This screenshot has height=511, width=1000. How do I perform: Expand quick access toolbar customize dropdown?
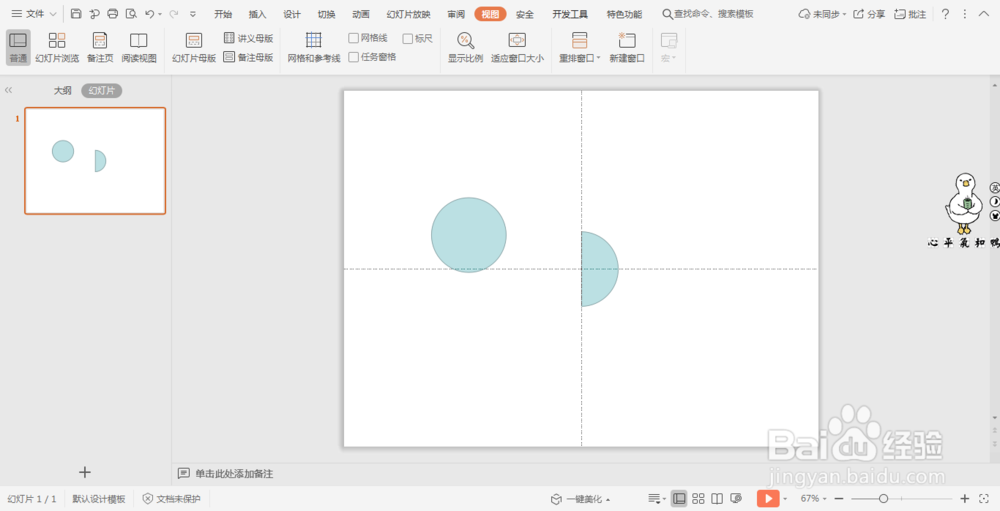click(x=193, y=14)
